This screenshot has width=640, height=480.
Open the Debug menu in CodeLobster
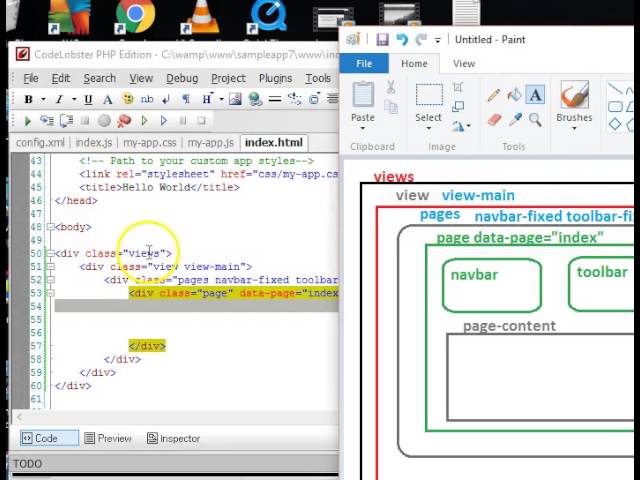pos(182,78)
